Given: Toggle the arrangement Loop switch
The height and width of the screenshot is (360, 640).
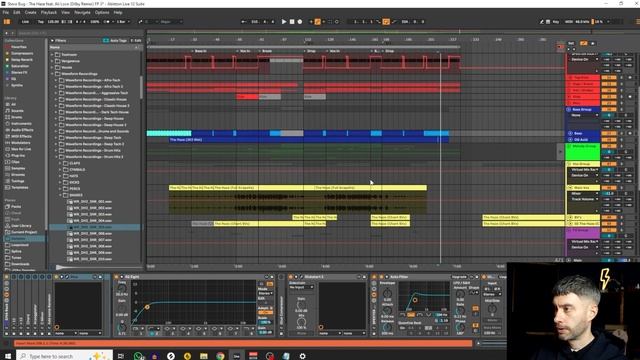Looking at the screenshot, I should point(386,22).
